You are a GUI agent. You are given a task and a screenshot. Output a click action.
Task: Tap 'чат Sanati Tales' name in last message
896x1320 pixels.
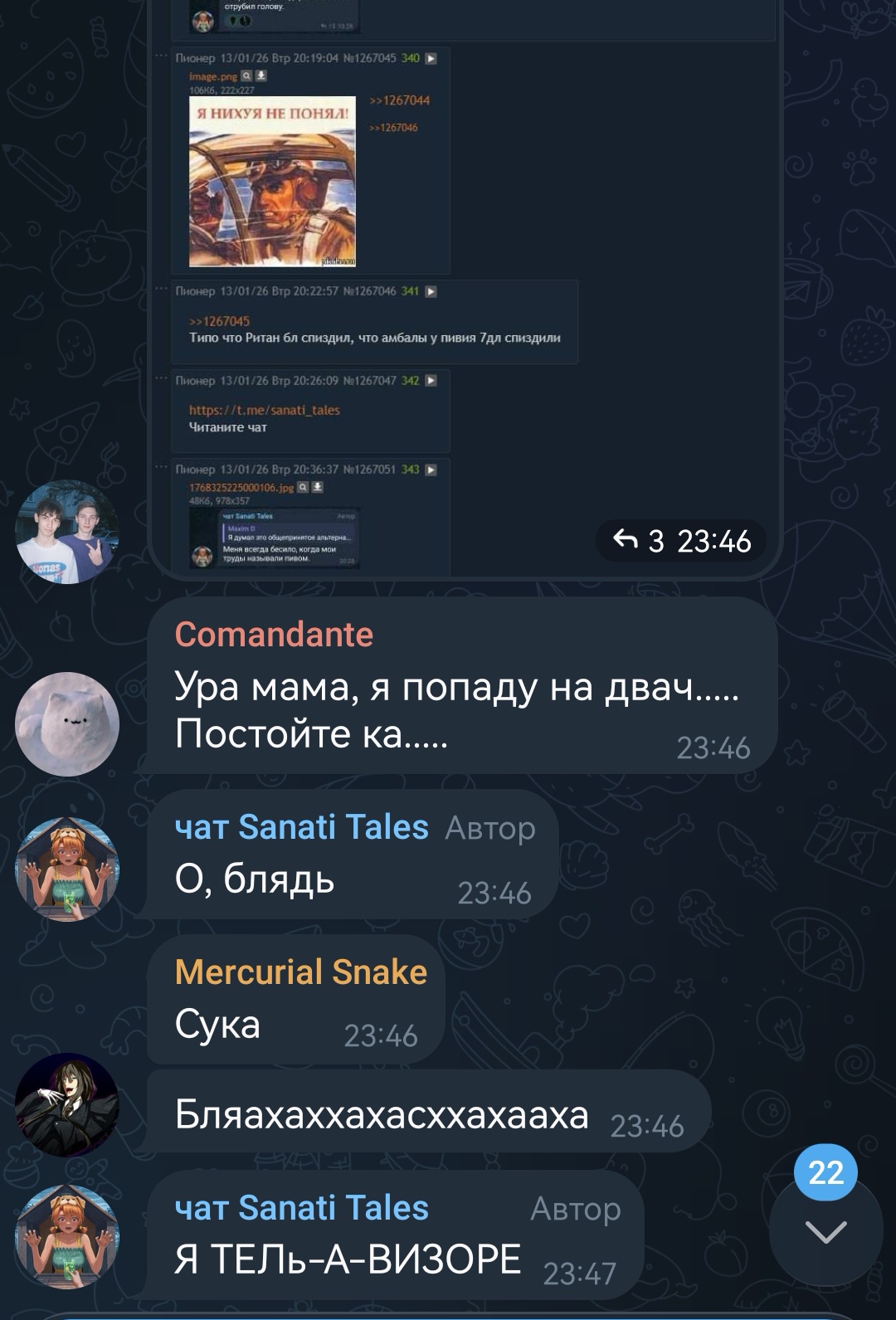(302, 1208)
